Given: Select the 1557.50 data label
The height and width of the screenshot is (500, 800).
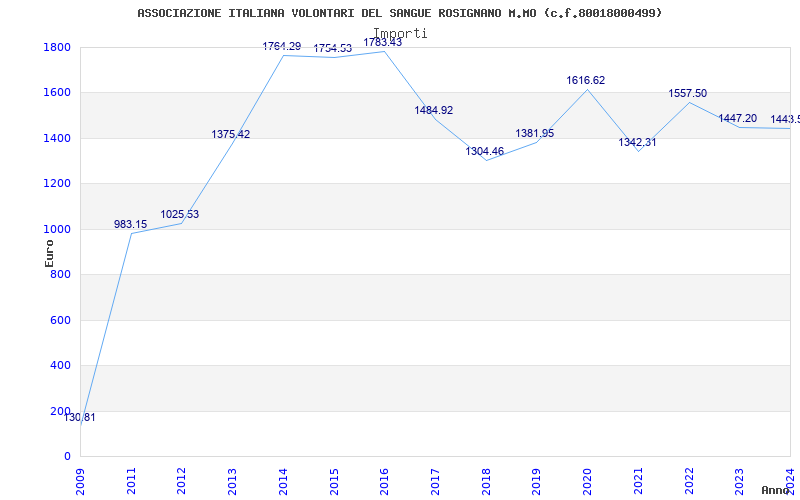Looking at the screenshot, I should pyautogui.click(x=688, y=93).
